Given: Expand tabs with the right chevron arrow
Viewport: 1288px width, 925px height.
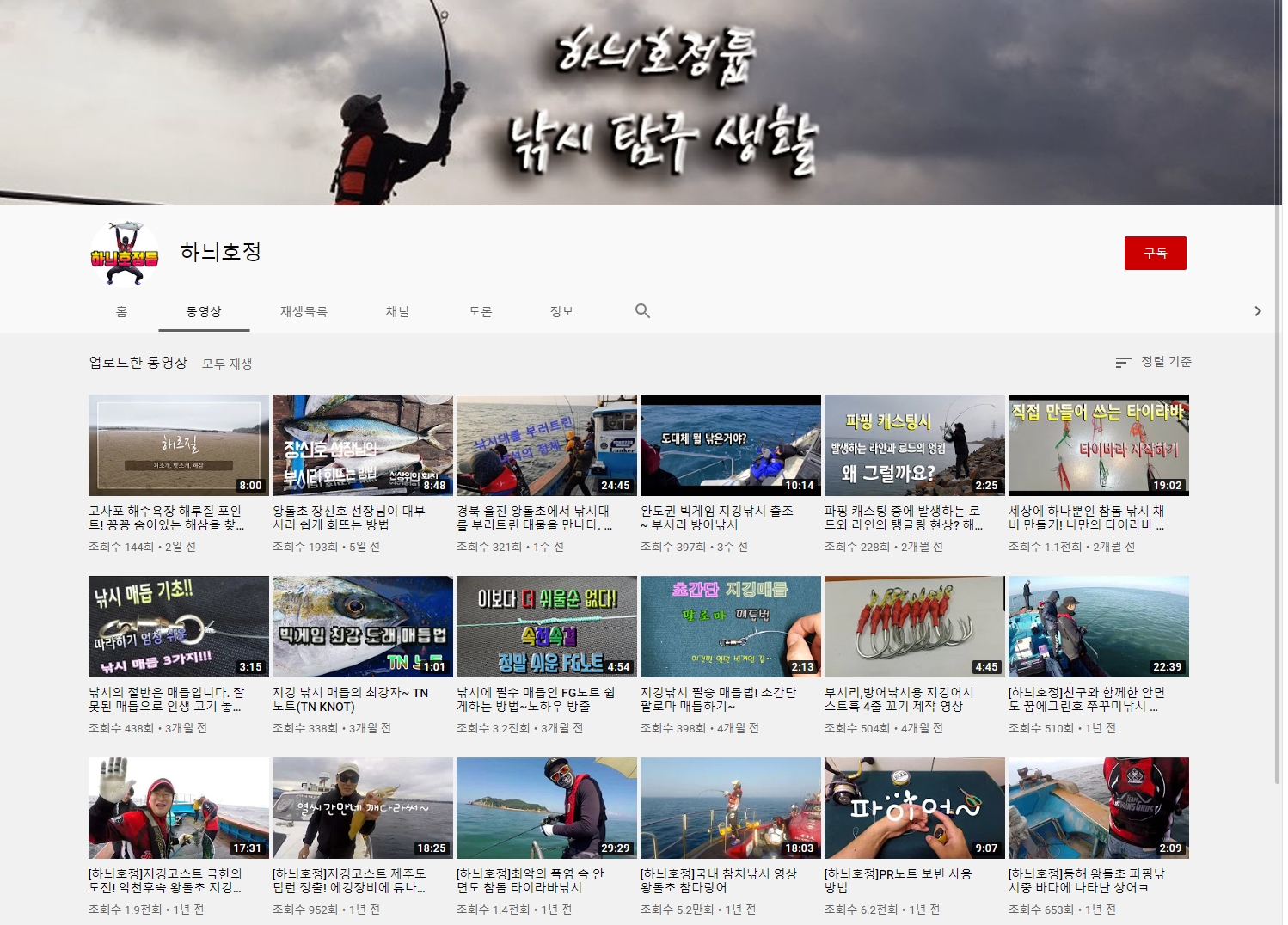Looking at the screenshot, I should coord(1257,311).
